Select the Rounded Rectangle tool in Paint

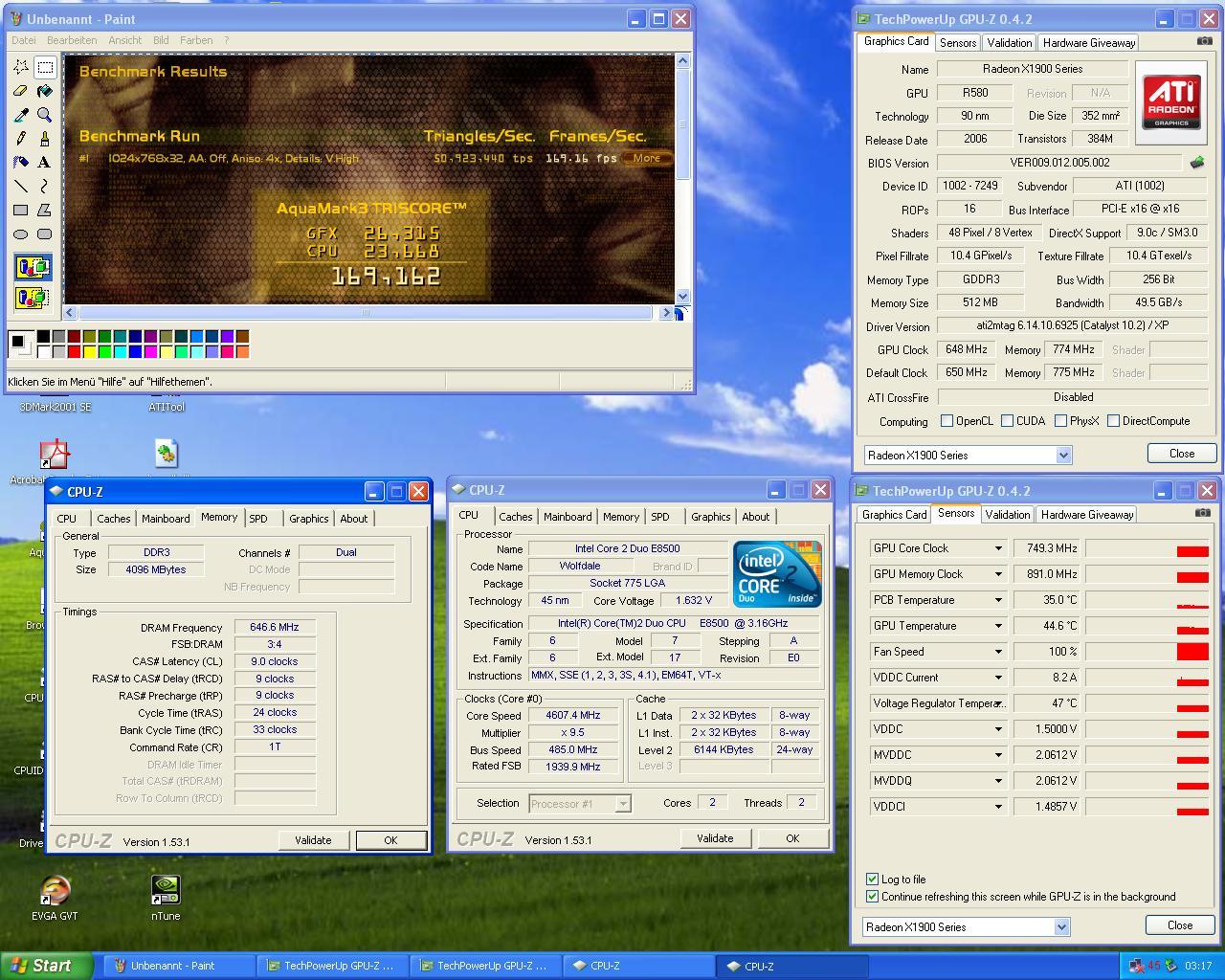(x=44, y=234)
